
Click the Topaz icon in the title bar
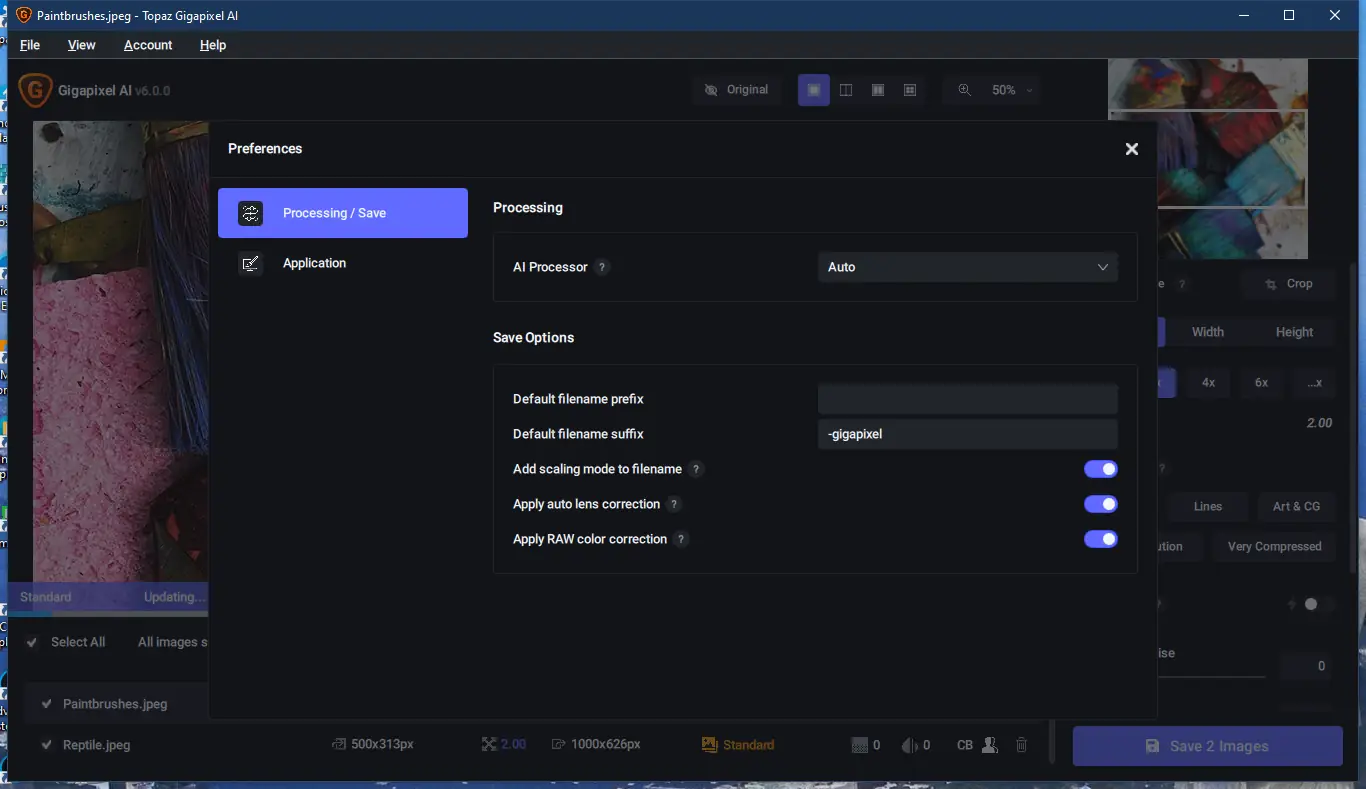point(24,15)
